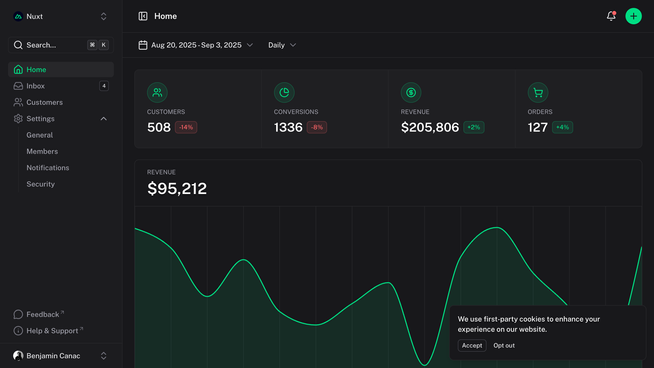
Task: Click the ⌘ shortcut key badge
Action: [92, 45]
